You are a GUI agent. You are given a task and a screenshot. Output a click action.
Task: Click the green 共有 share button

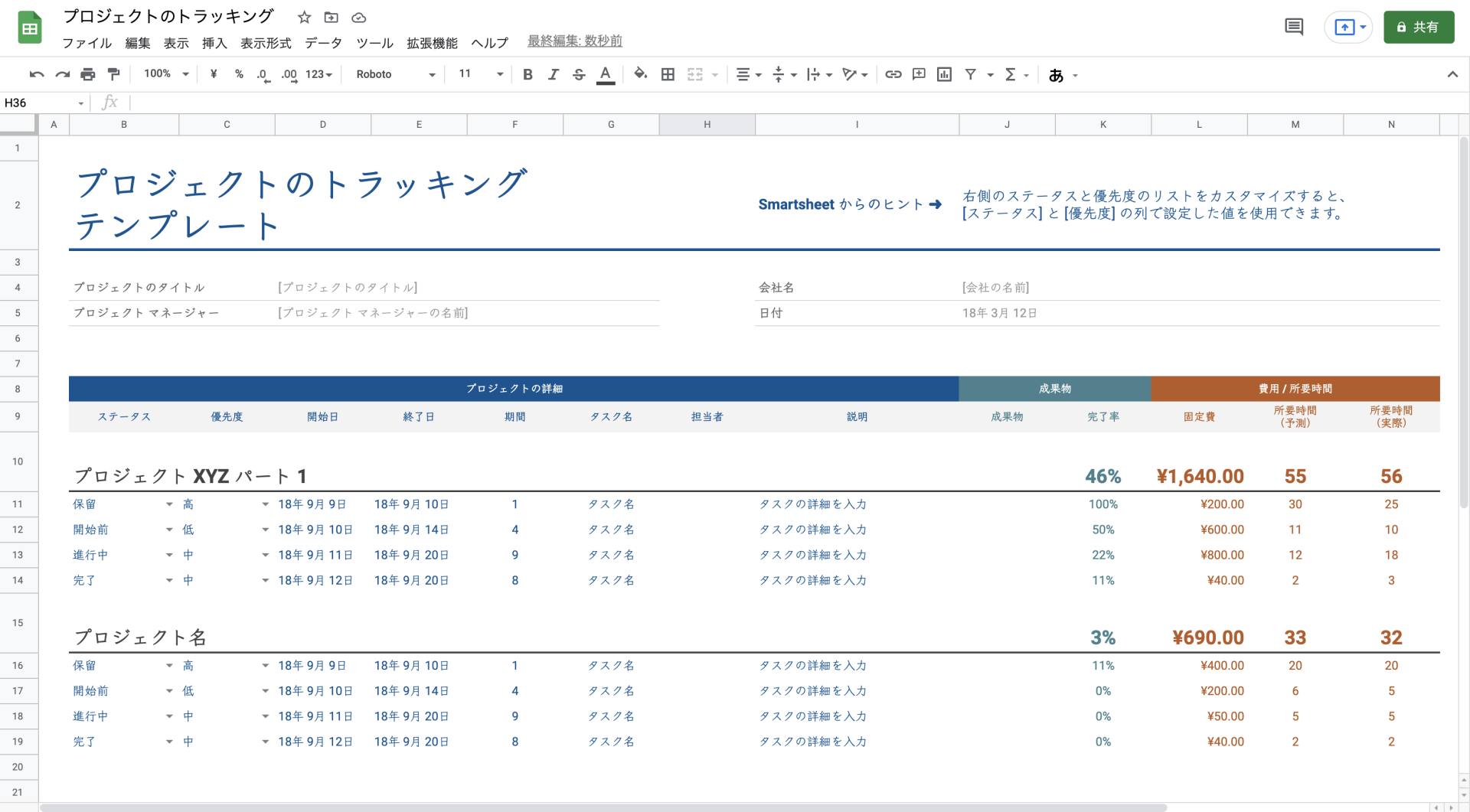[1418, 28]
